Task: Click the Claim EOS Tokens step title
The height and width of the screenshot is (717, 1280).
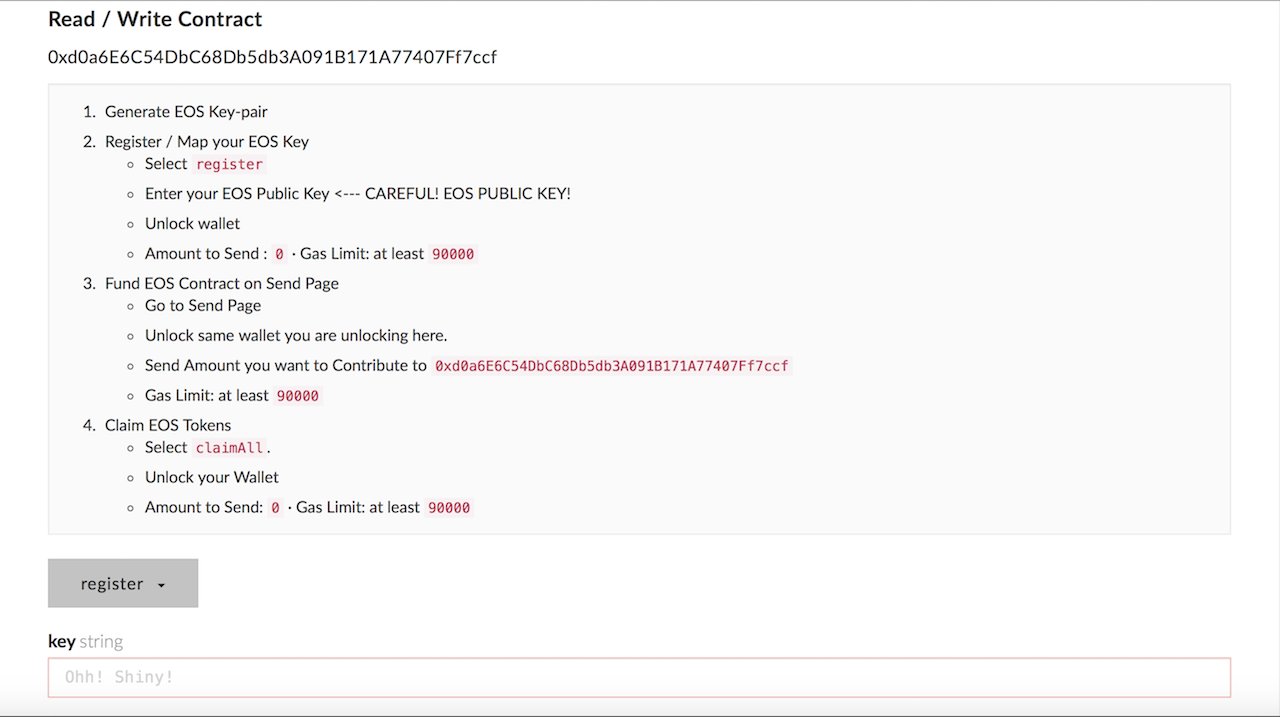Action: pyautogui.click(x=168, y=426)
